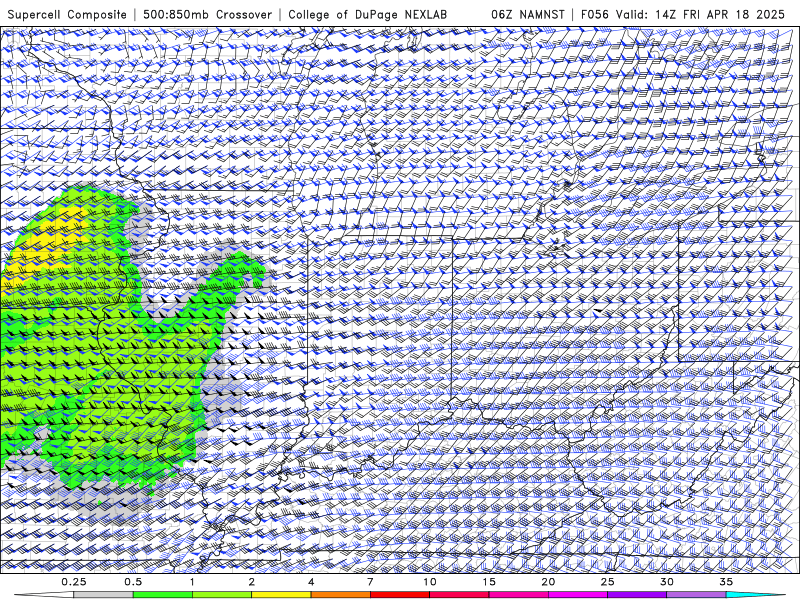Select the gray swatch between 0.25 and 0.5
The width and height of the screenshot is (800, 600).
[x=104, y=595]
